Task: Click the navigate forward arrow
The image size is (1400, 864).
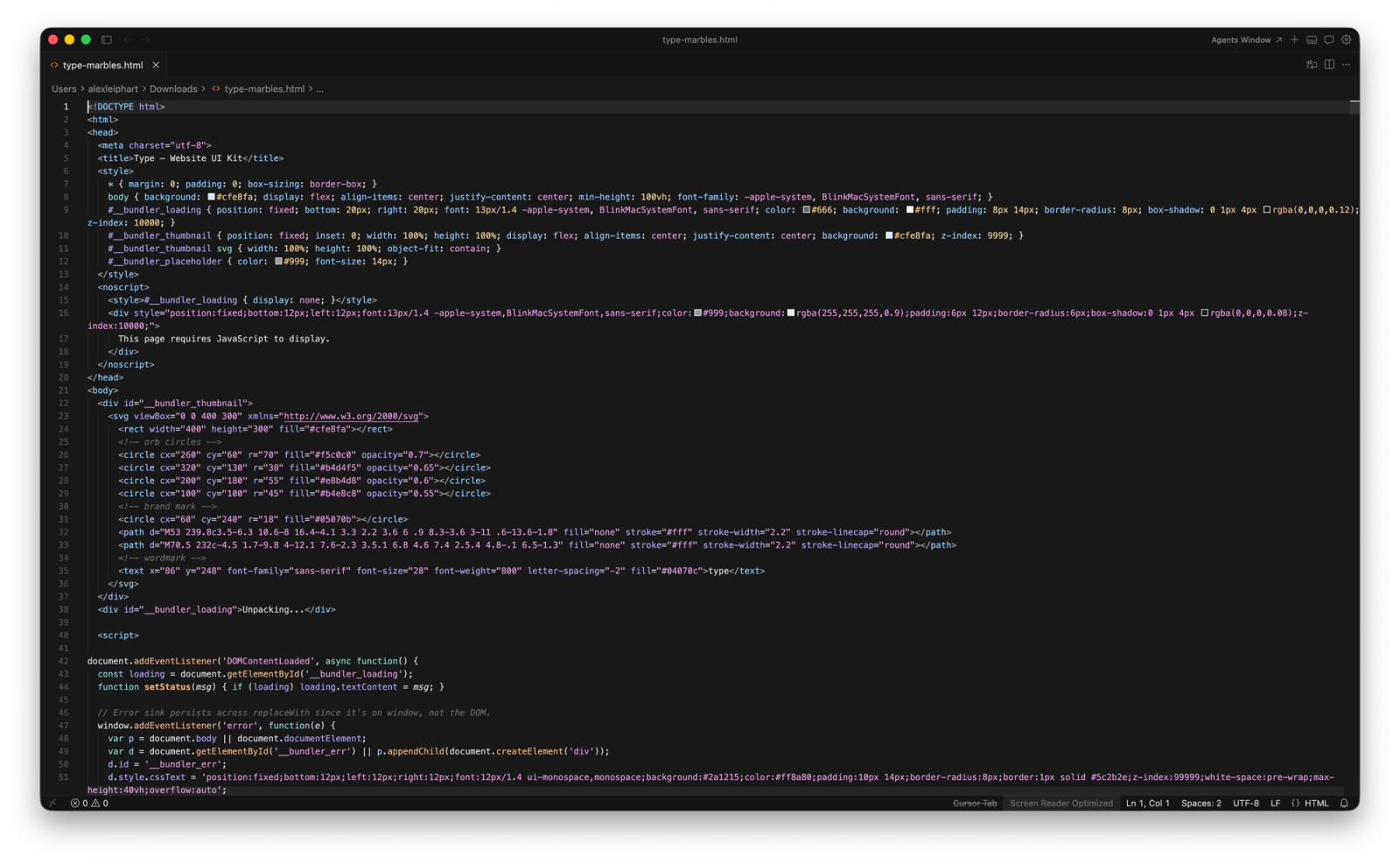Action: (x=146, y=39)
